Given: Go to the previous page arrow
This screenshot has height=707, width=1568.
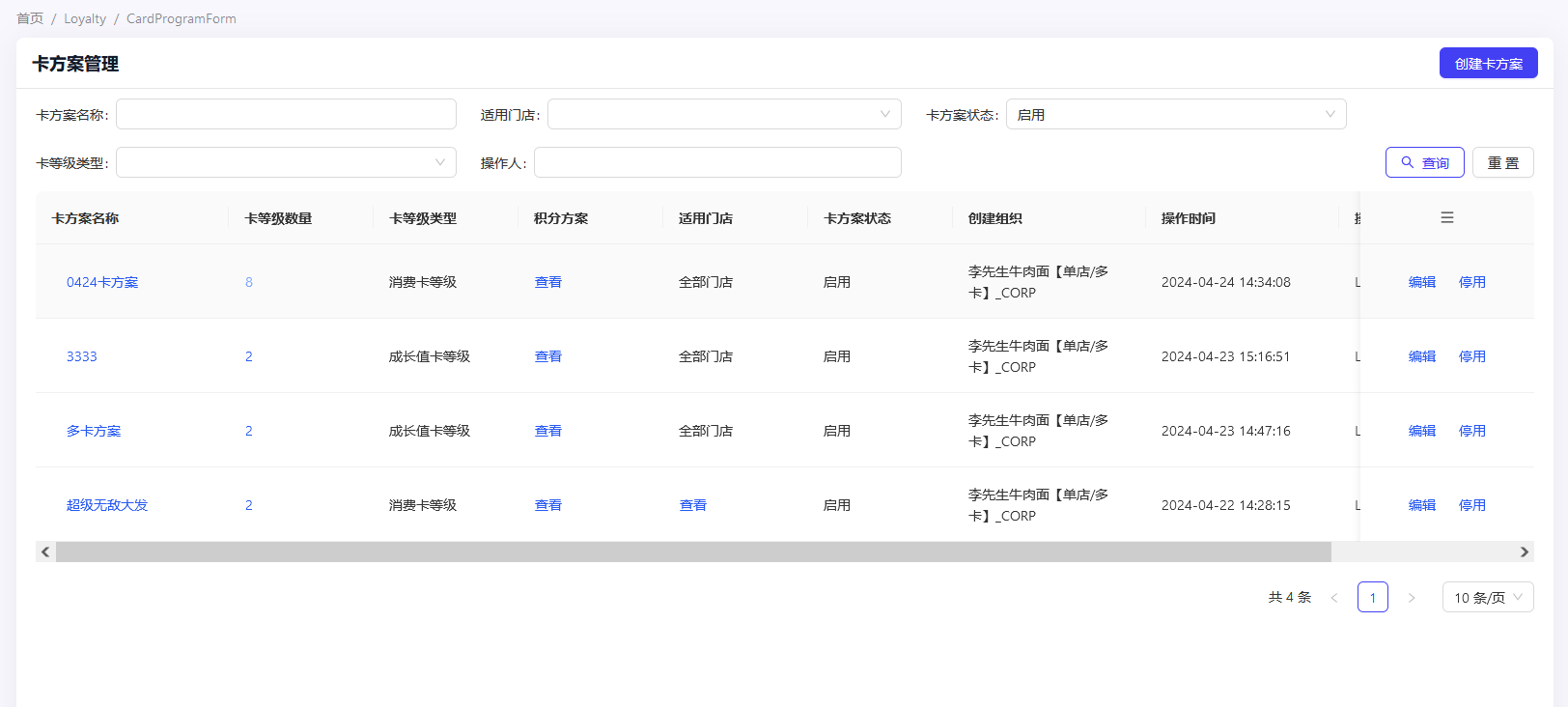Looking at the screenshot, I should point(1334,598).
